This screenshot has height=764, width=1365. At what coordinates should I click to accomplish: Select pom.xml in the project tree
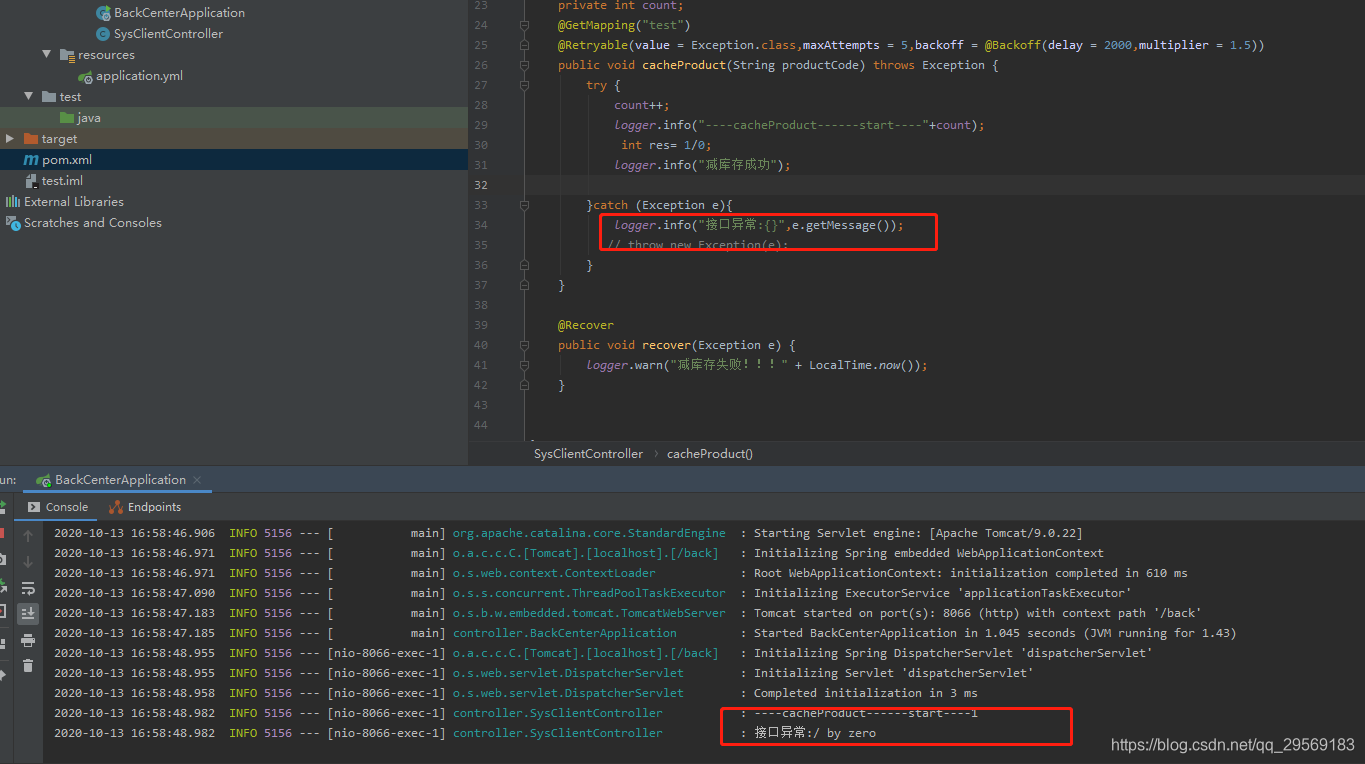point(61,159)
